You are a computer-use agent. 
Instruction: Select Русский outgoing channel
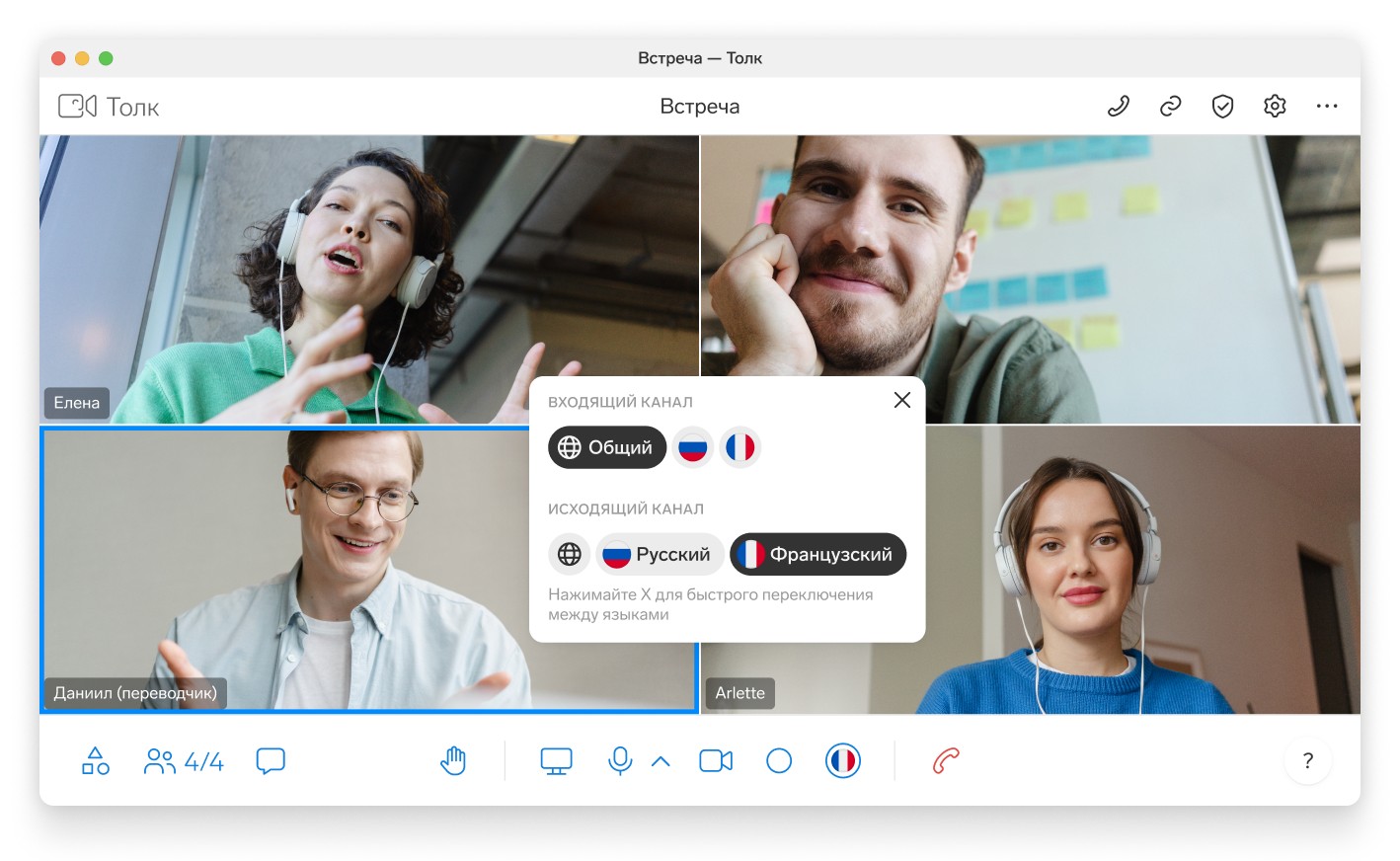click(660, 554)
